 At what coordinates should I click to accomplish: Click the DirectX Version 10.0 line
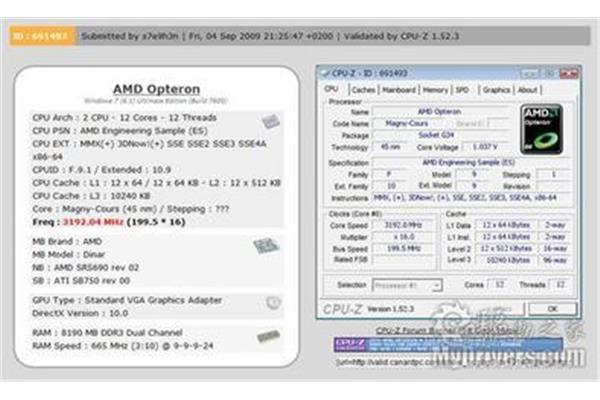point(80,313)
